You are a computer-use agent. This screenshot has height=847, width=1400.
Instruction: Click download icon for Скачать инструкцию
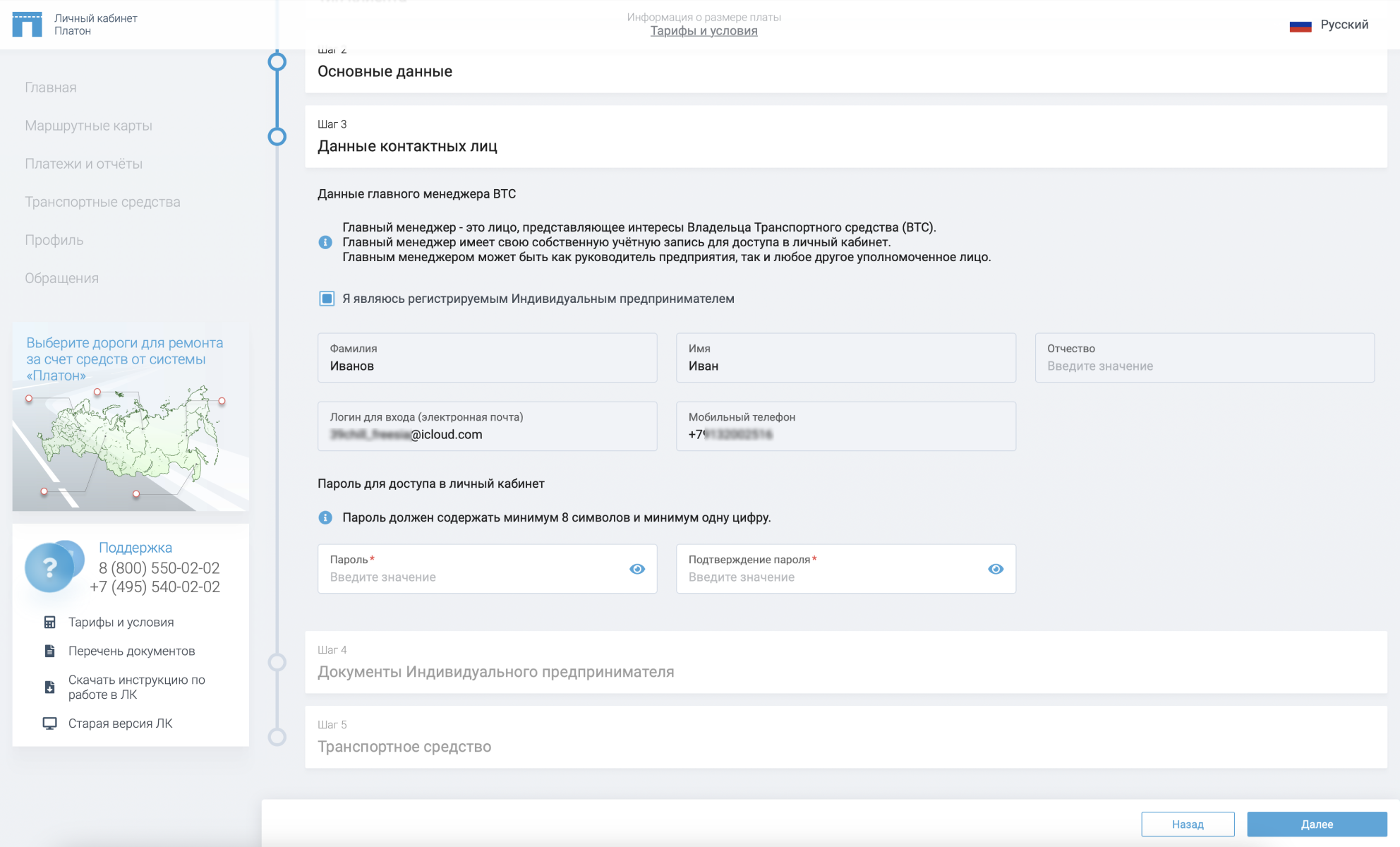coord(49,687)
